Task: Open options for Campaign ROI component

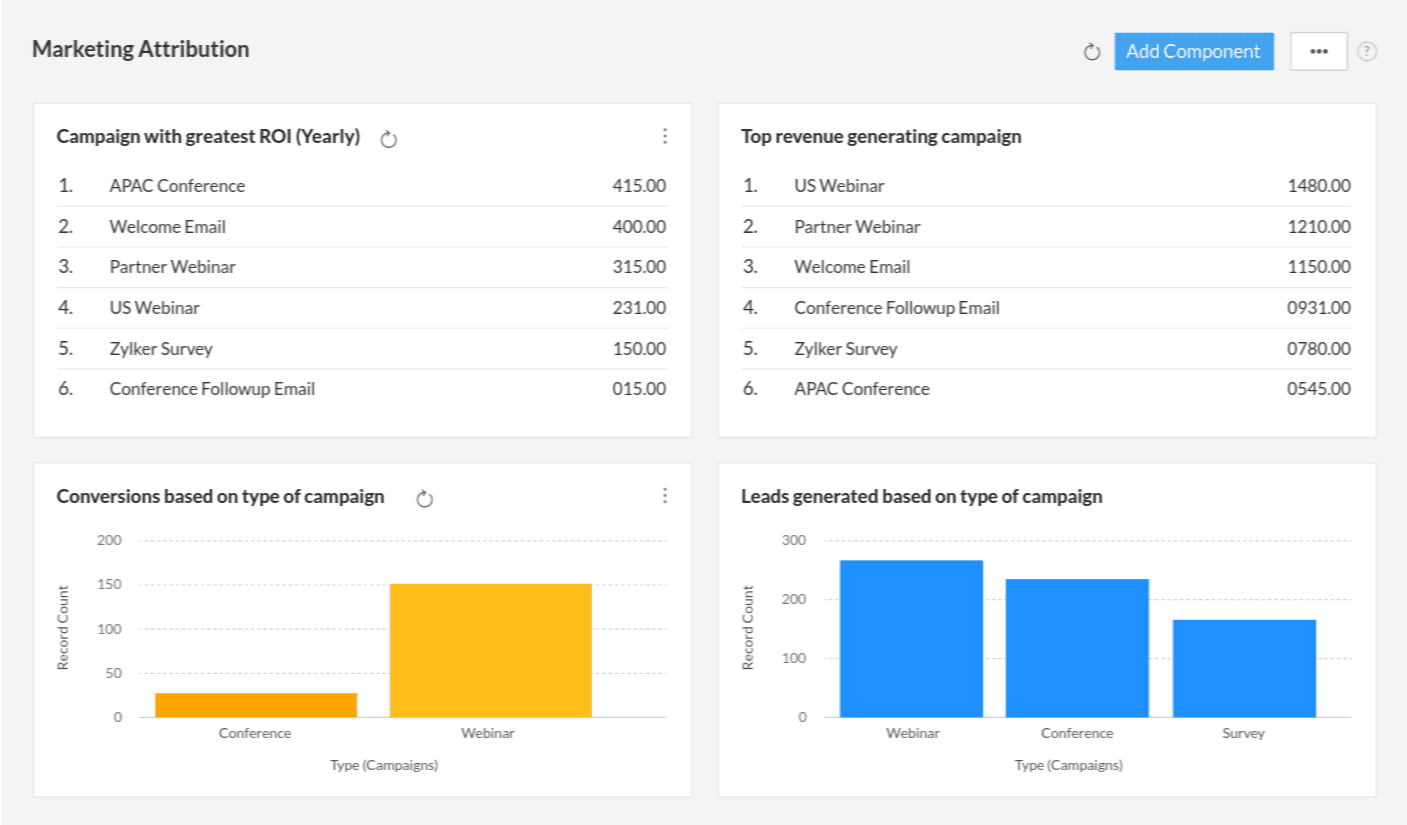Action: [665, 137]
